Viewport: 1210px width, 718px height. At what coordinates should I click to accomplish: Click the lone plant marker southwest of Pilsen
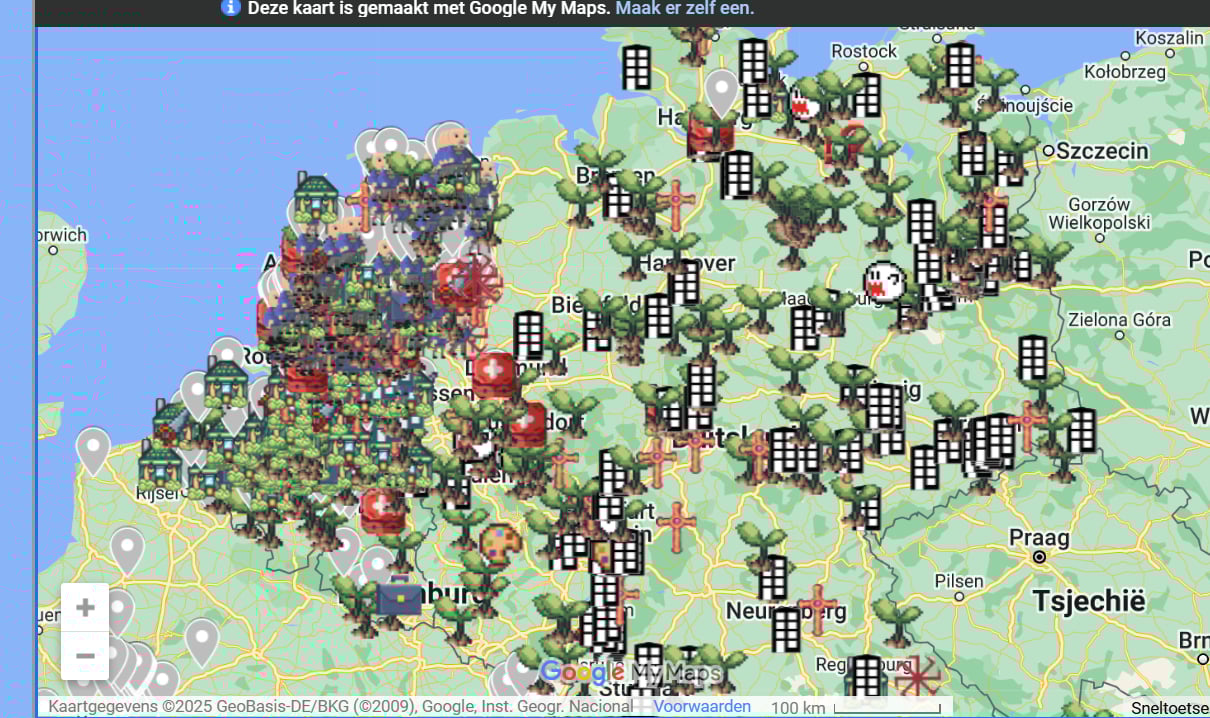897,622
